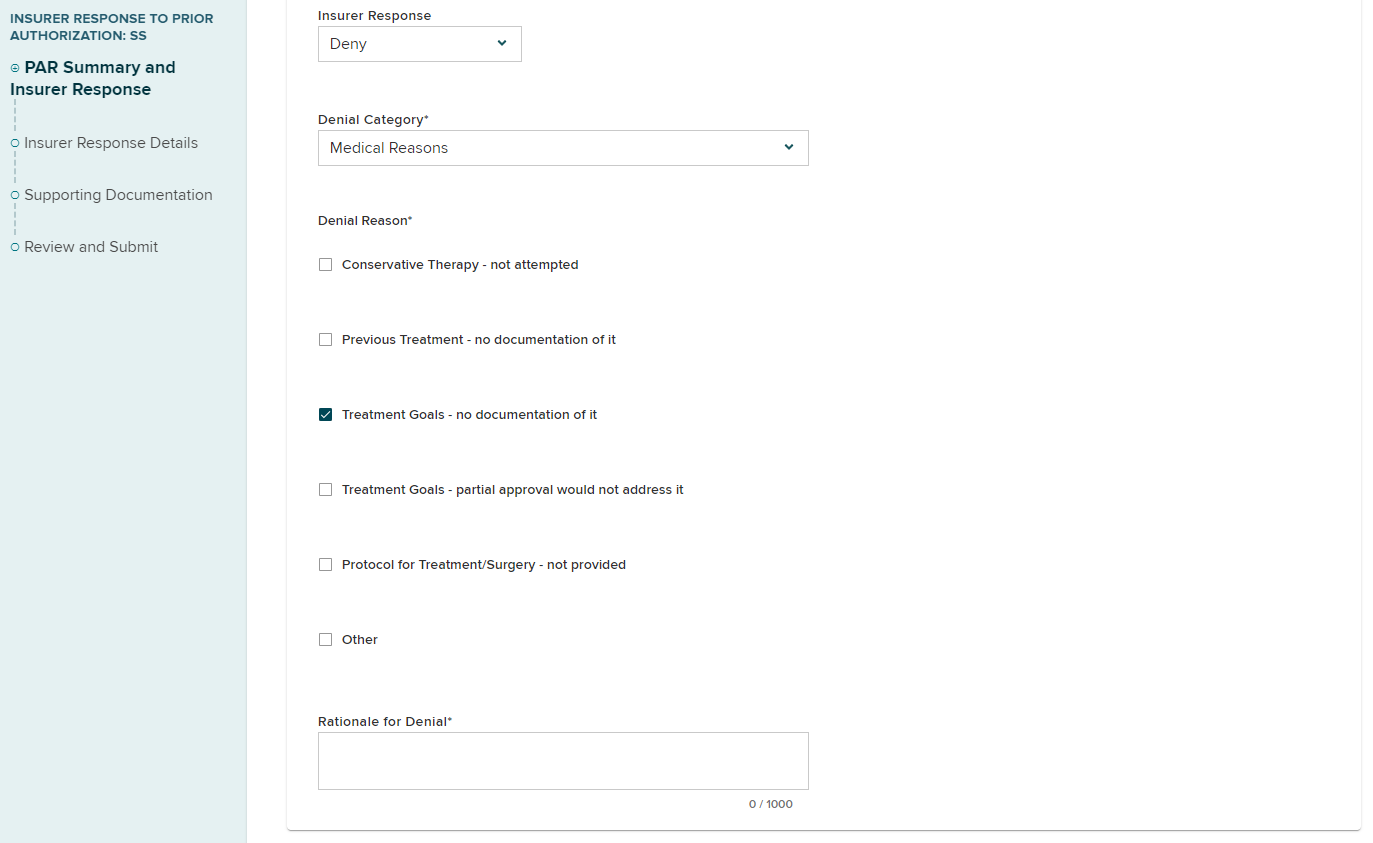Screen dimensions: 1373x843
Task: Check Conservative Therapy - not attempted
Action: tap(325, 265)
